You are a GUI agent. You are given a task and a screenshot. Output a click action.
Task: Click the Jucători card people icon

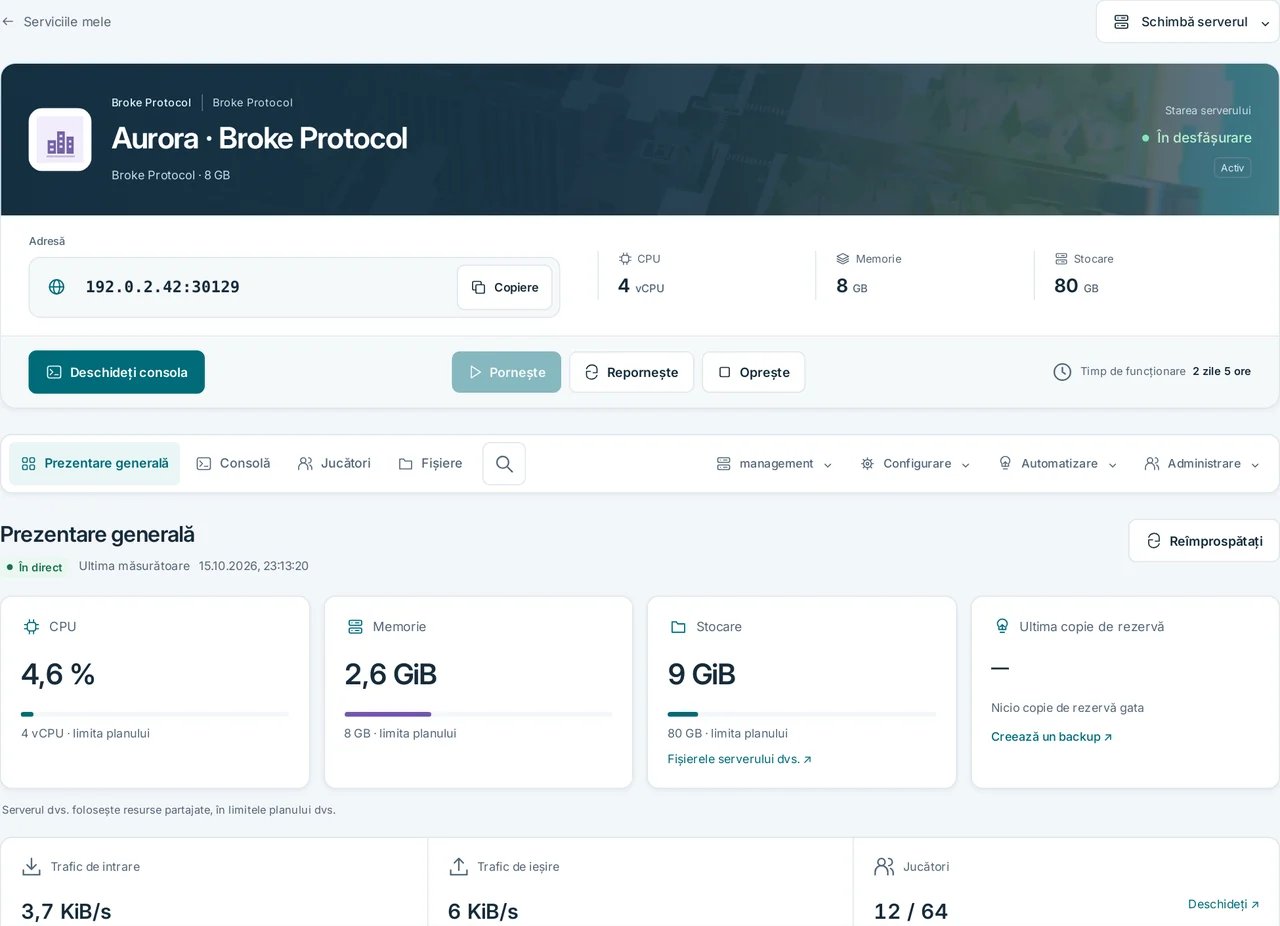coord(884,867)
